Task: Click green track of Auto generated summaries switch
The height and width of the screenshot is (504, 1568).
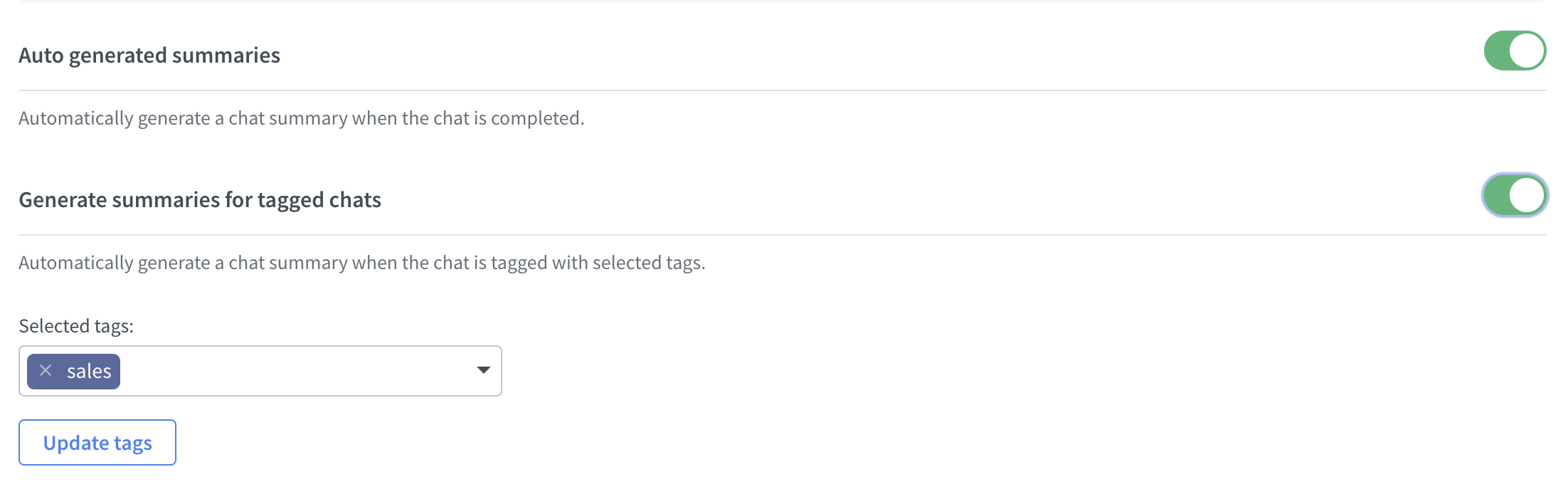Action: coord(1497,51)
